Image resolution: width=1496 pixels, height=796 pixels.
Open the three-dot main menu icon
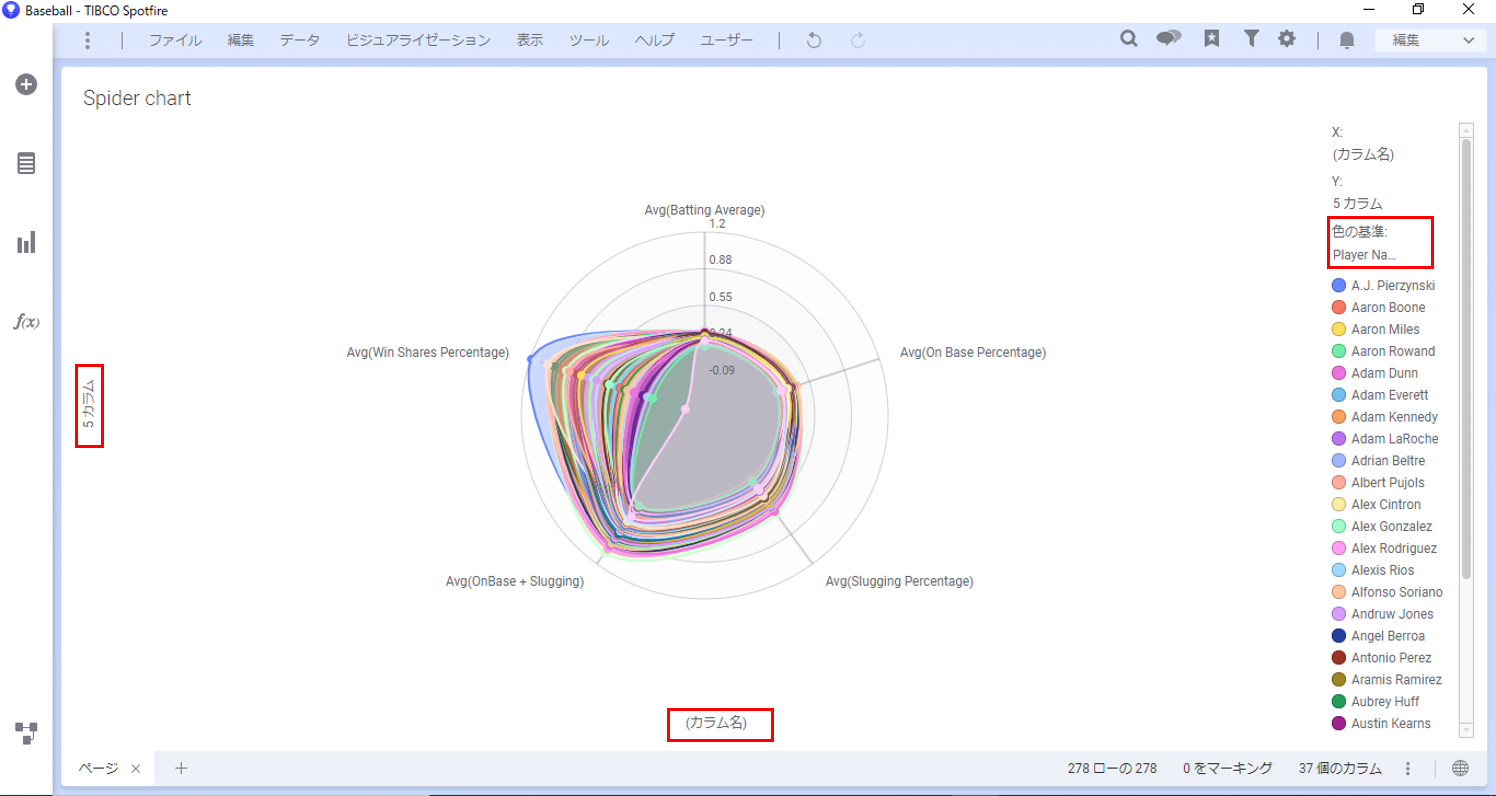point(88,40)
